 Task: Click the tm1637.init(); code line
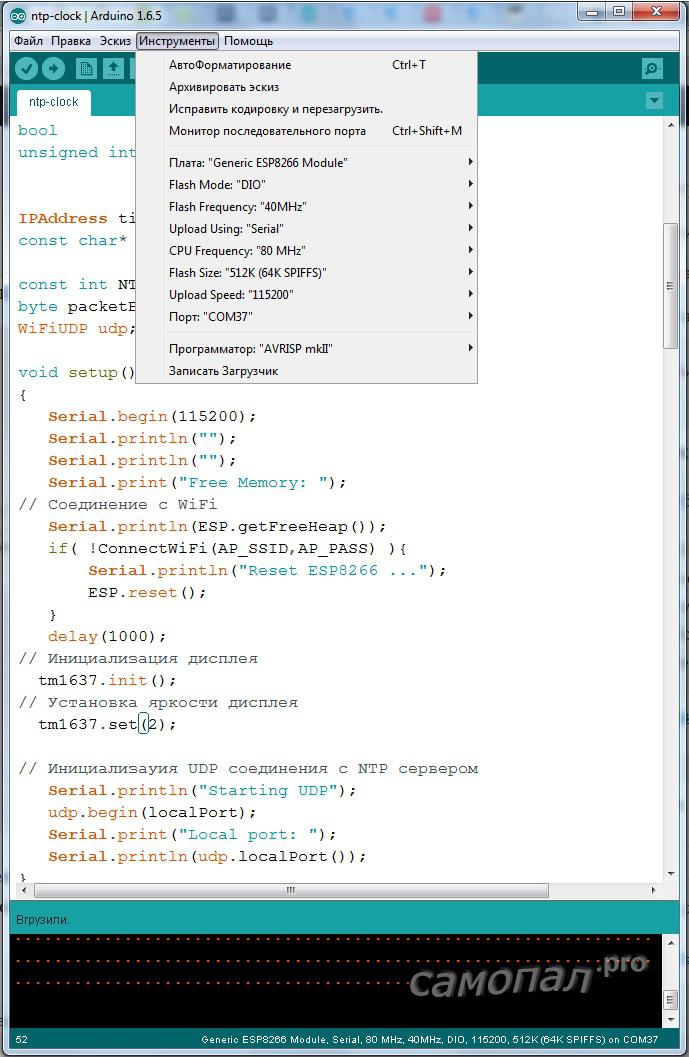pos(107,680)
